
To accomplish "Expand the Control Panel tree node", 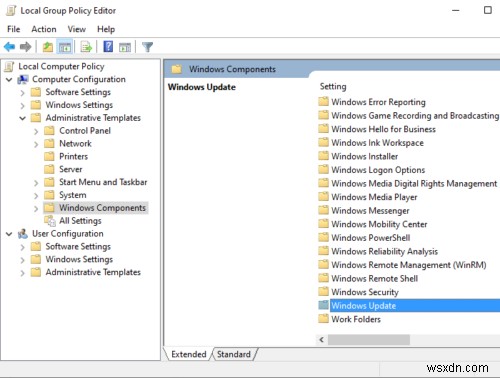I will 36,131.
